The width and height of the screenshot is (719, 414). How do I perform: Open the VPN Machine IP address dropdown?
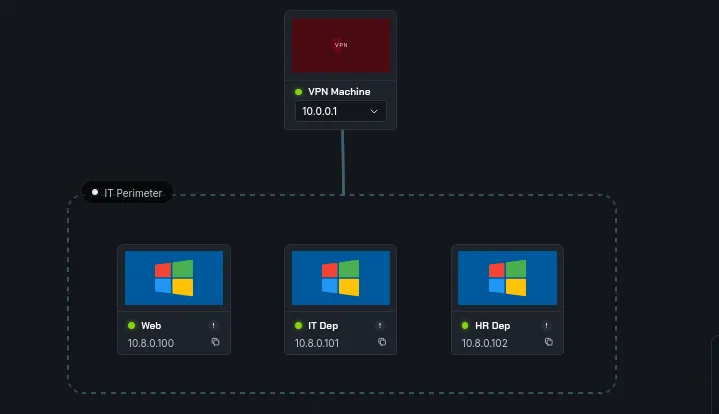(341, 111)
